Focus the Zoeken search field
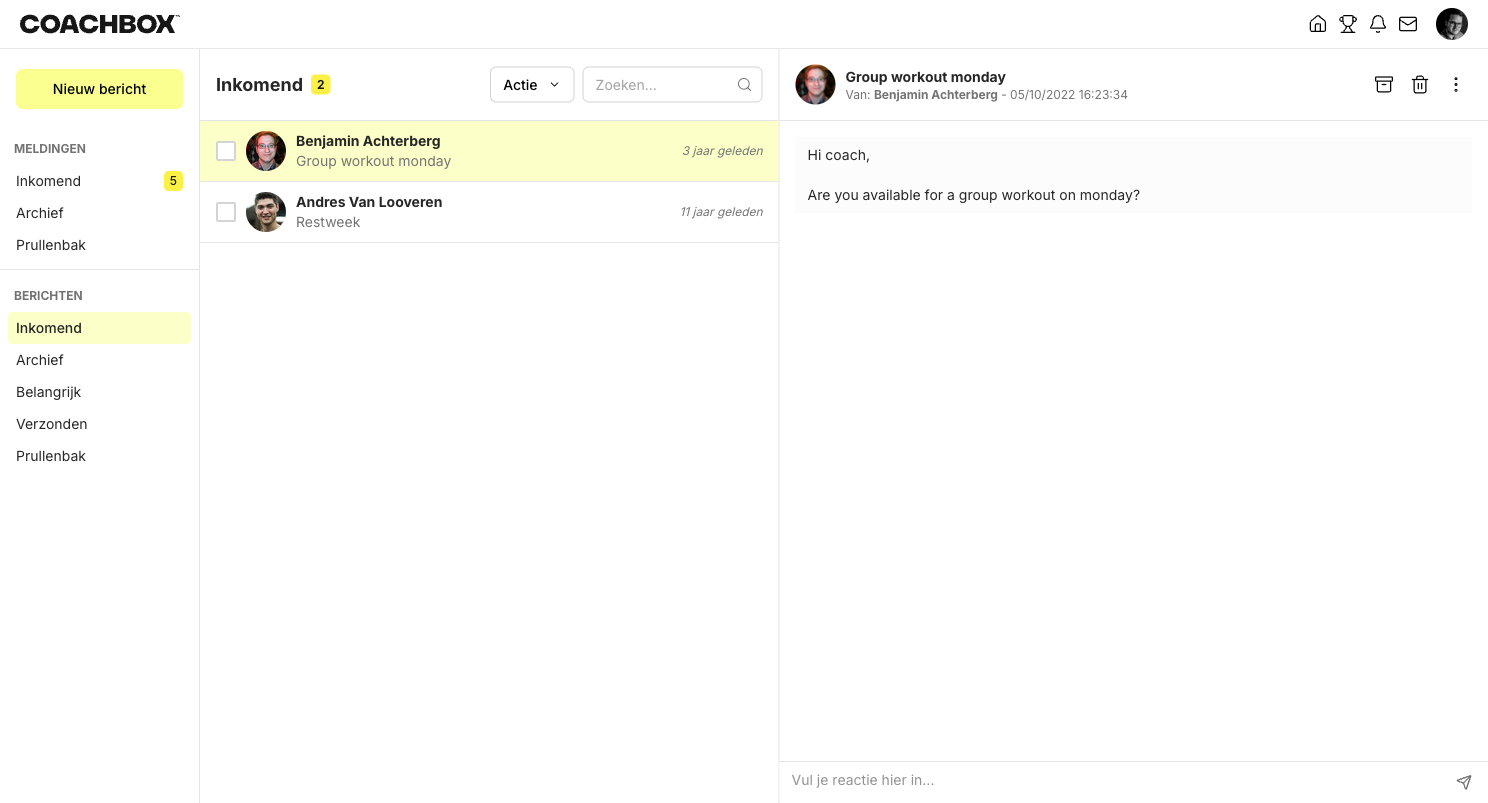1488x803 pixels. 672,85
